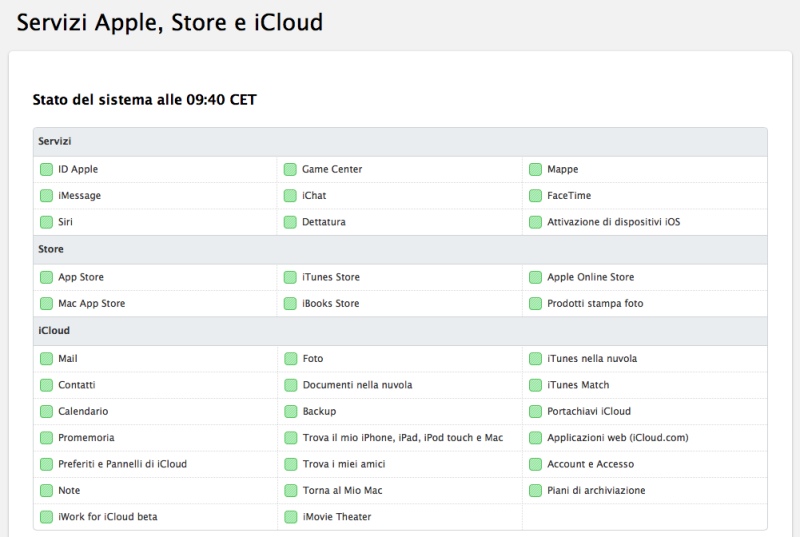Click the green status icon beside ID Apple

click(x=46, y=169)
